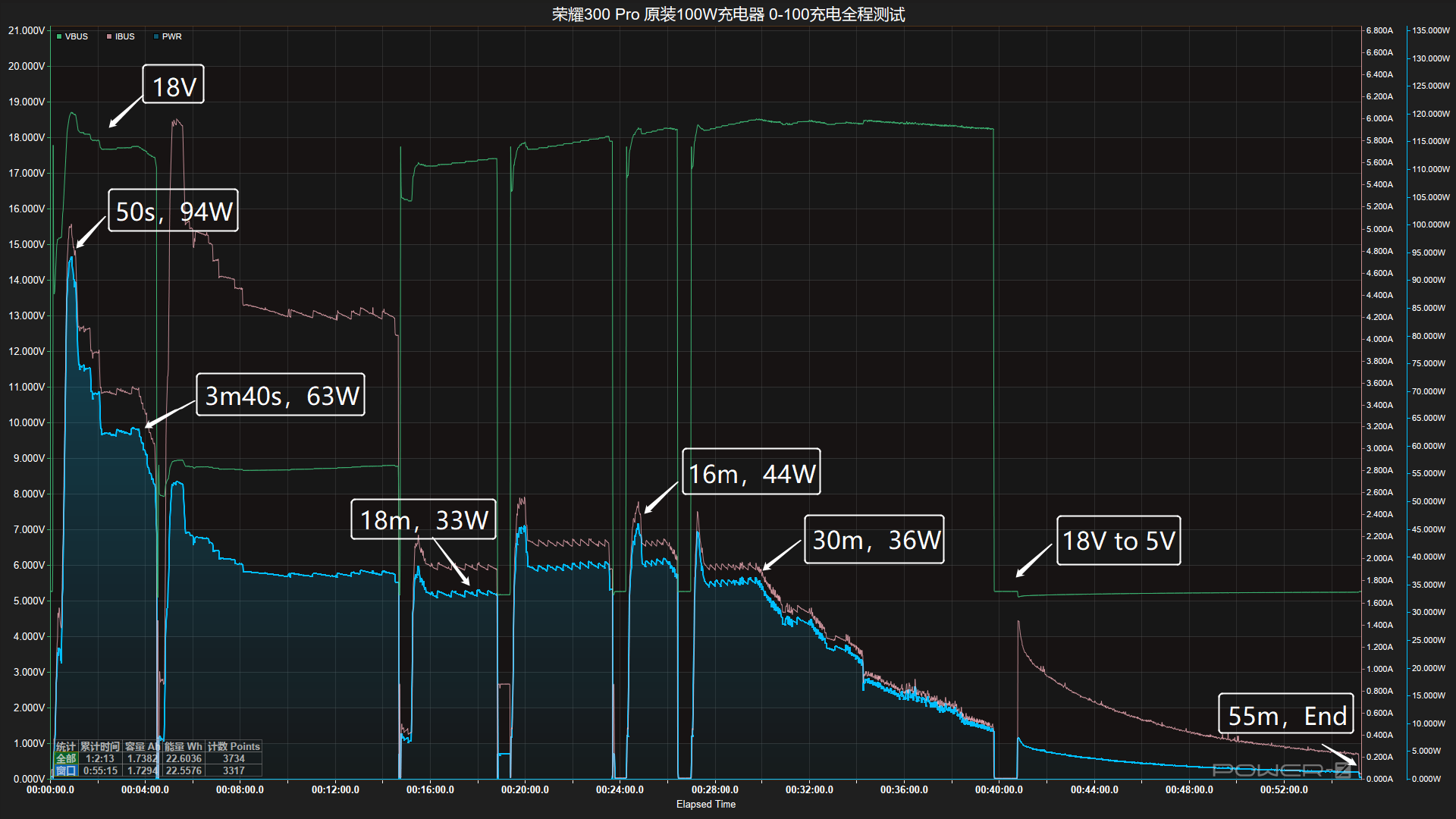Image resolution: width=1456 pixels, height=819 pixels.
Task: Click the capacity value 1.7382
Action: point(143,758)
